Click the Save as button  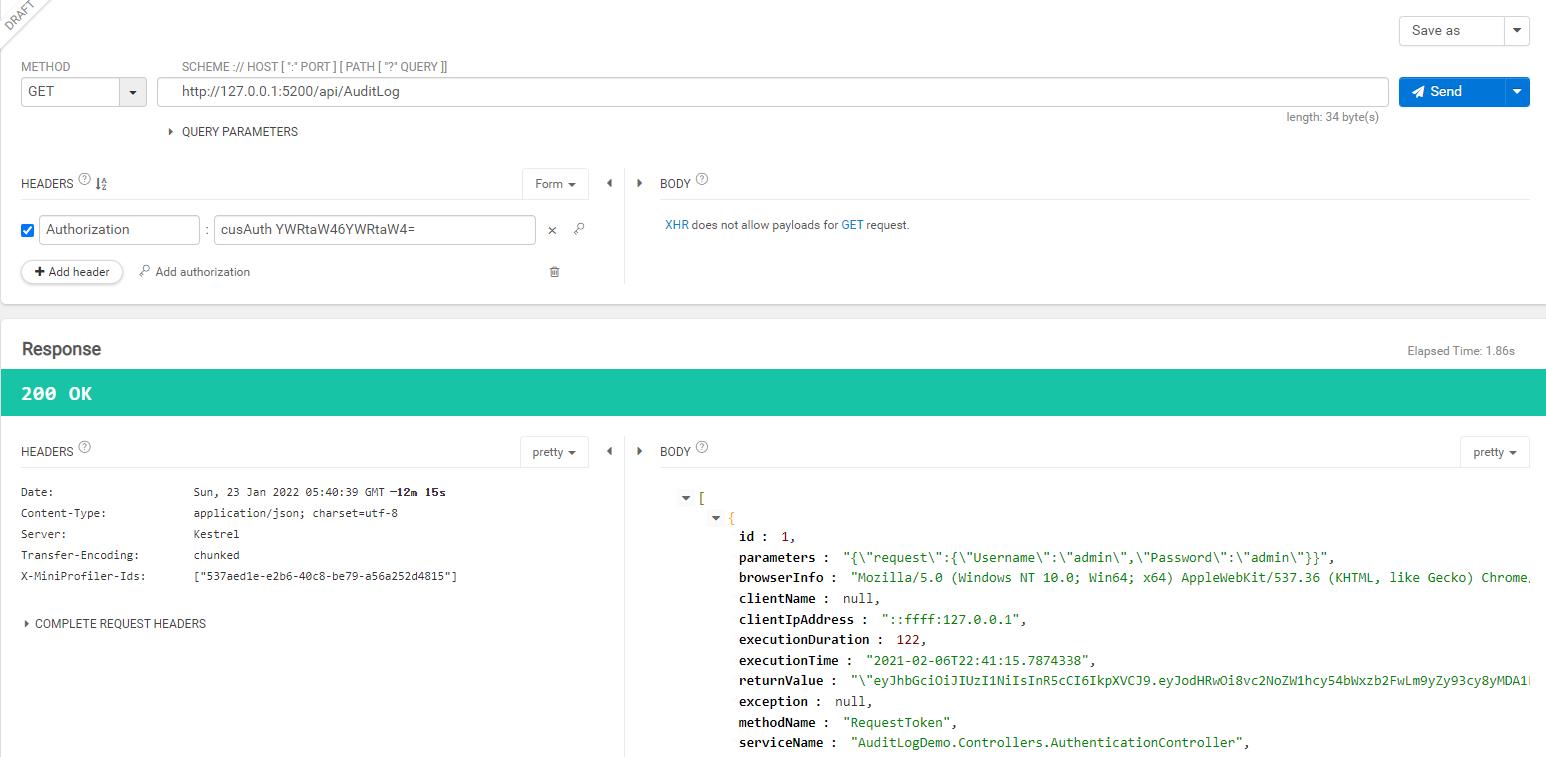[1450, 31]
